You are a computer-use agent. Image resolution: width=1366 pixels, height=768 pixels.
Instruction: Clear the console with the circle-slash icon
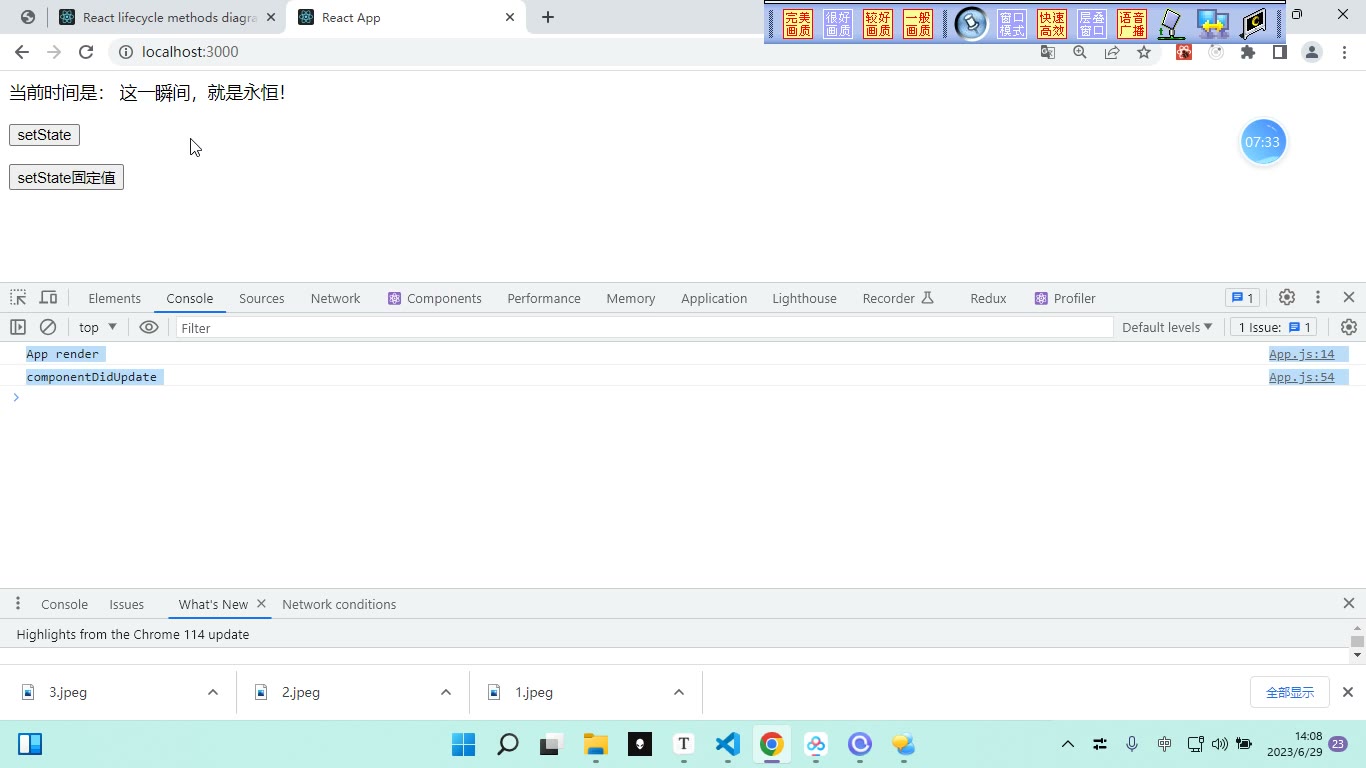tap(47, 327)
